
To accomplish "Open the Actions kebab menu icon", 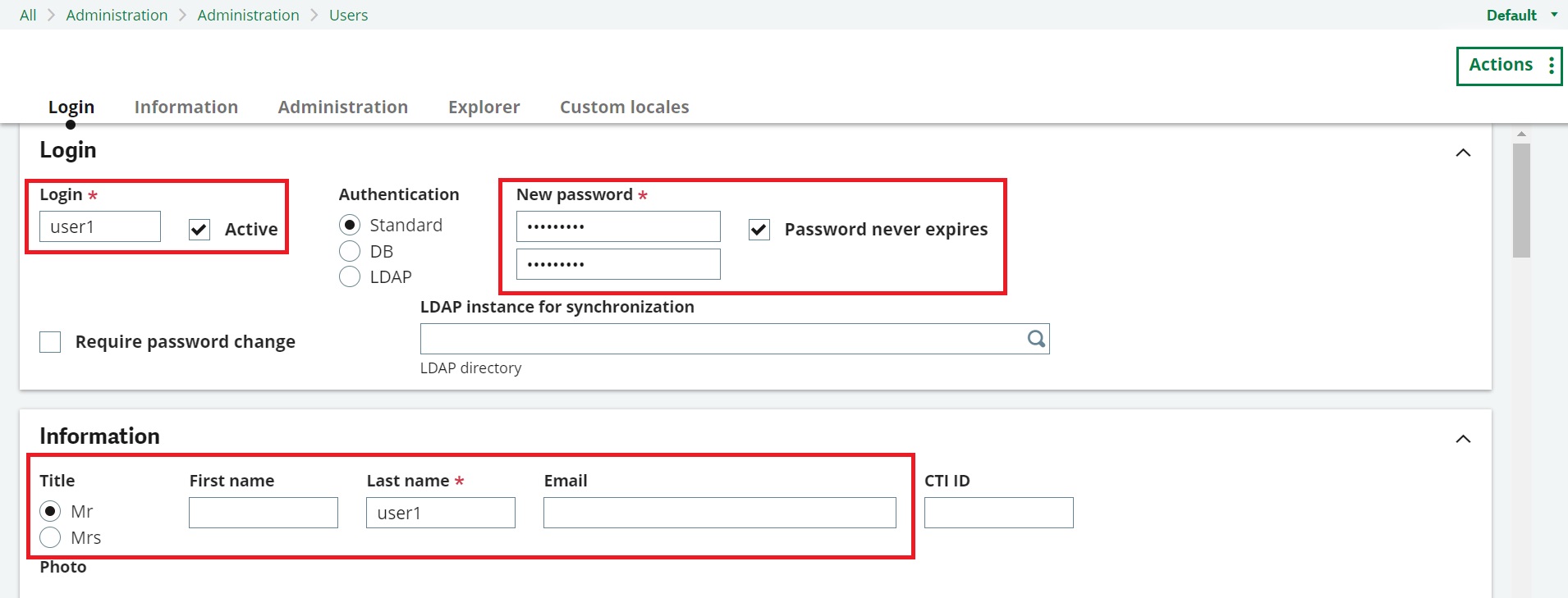I will [x=1552, y=64].
